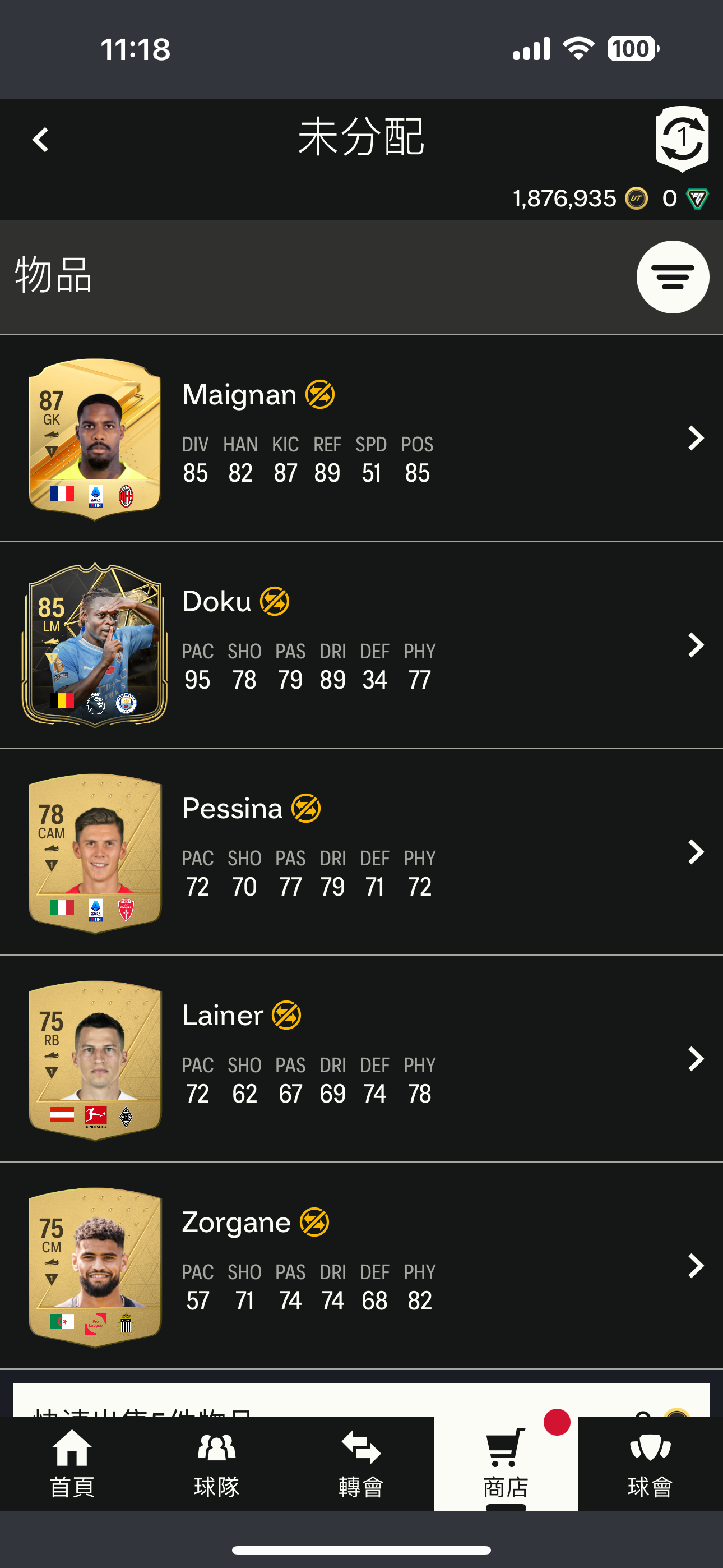Tap untradeable icon beside Zorgane

tap(314, 1222)
